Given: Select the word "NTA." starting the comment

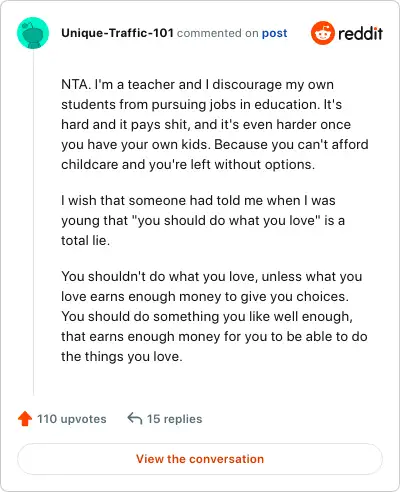Looking at the screenshot, I should pyautogui.click(x=76, y=84).
